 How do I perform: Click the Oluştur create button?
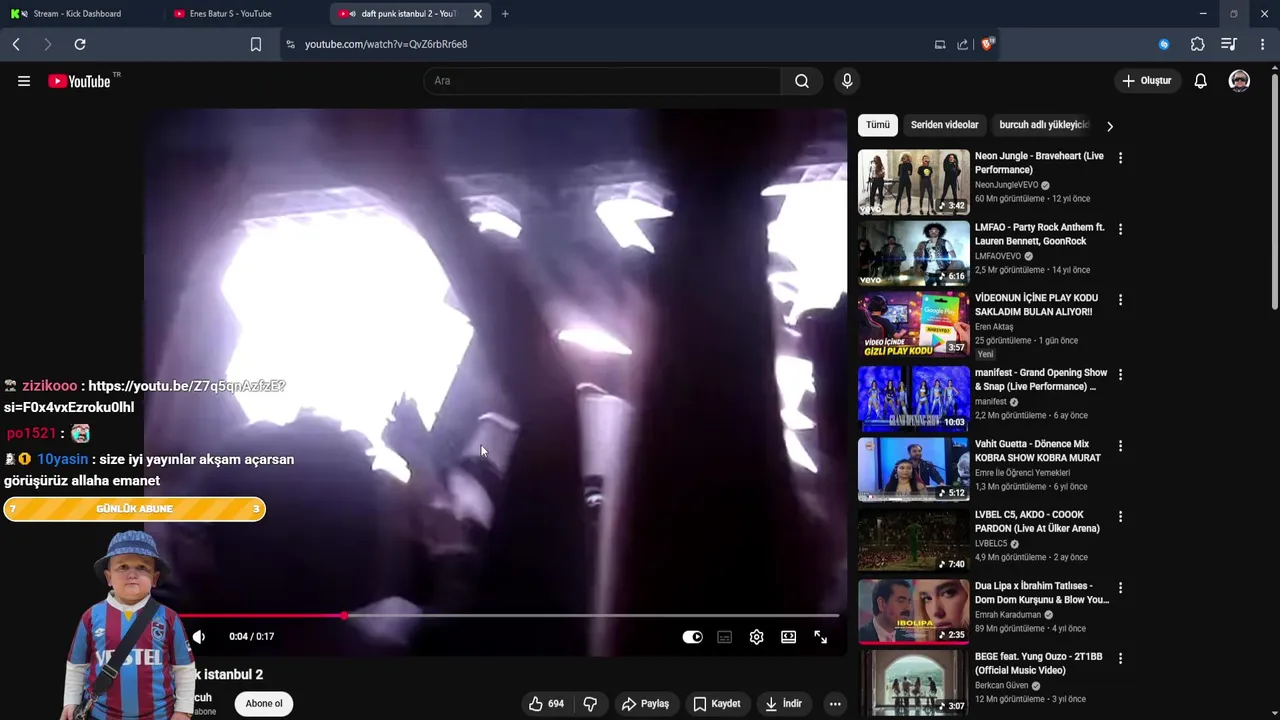click(x=1147, y=81)
